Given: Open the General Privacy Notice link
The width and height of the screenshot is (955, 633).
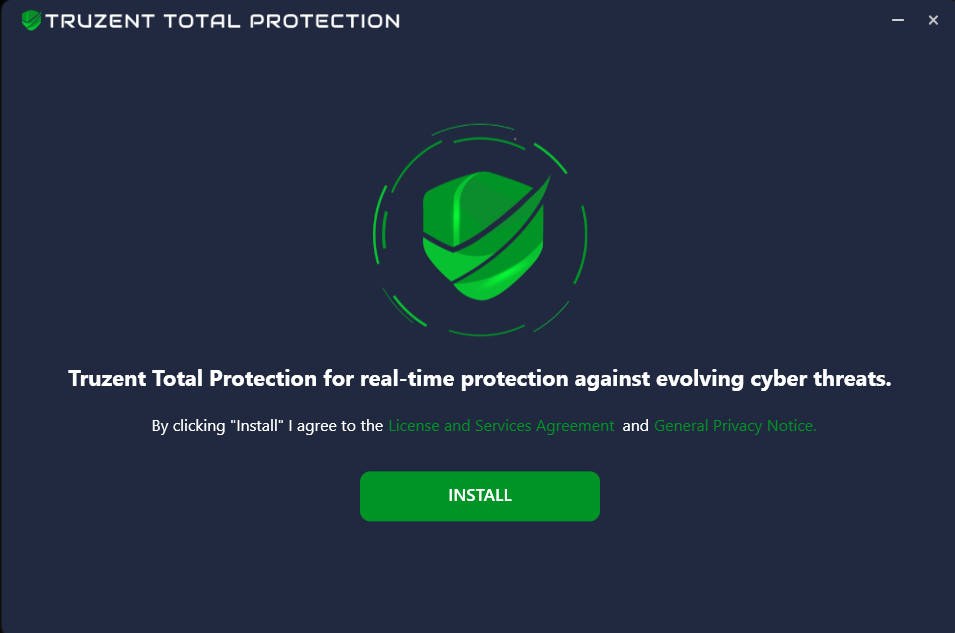Looking at the screenshot, I should pyautogui.click(x=735, y=426).
